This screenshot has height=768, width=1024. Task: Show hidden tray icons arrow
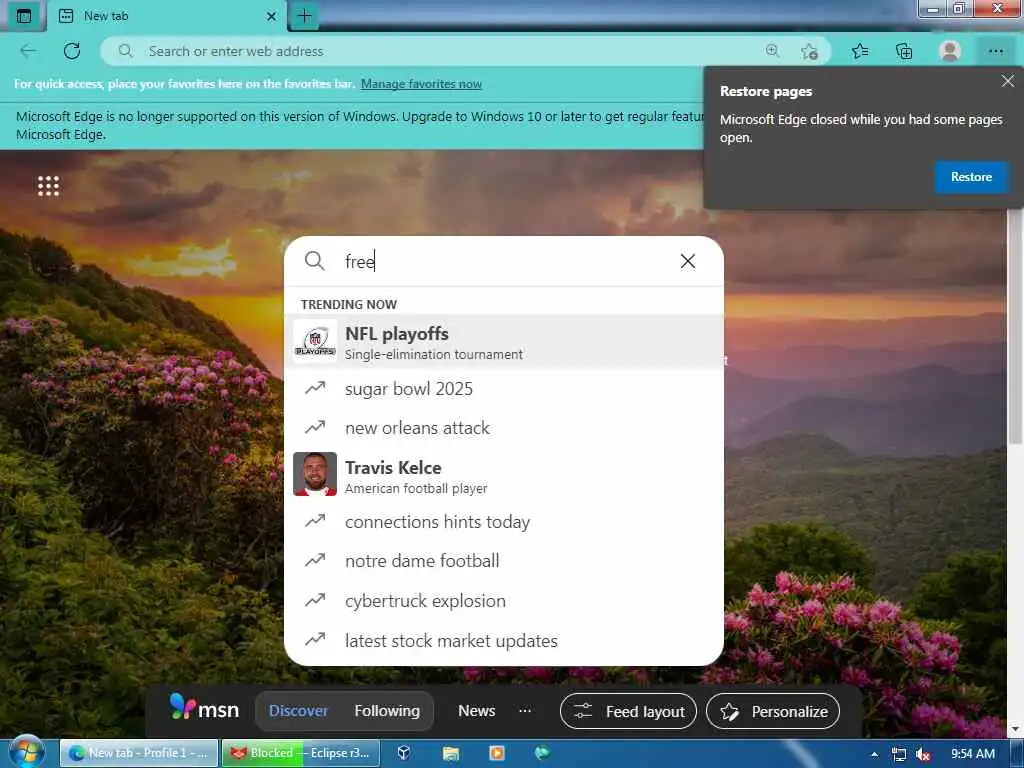(x=874, y=754)
